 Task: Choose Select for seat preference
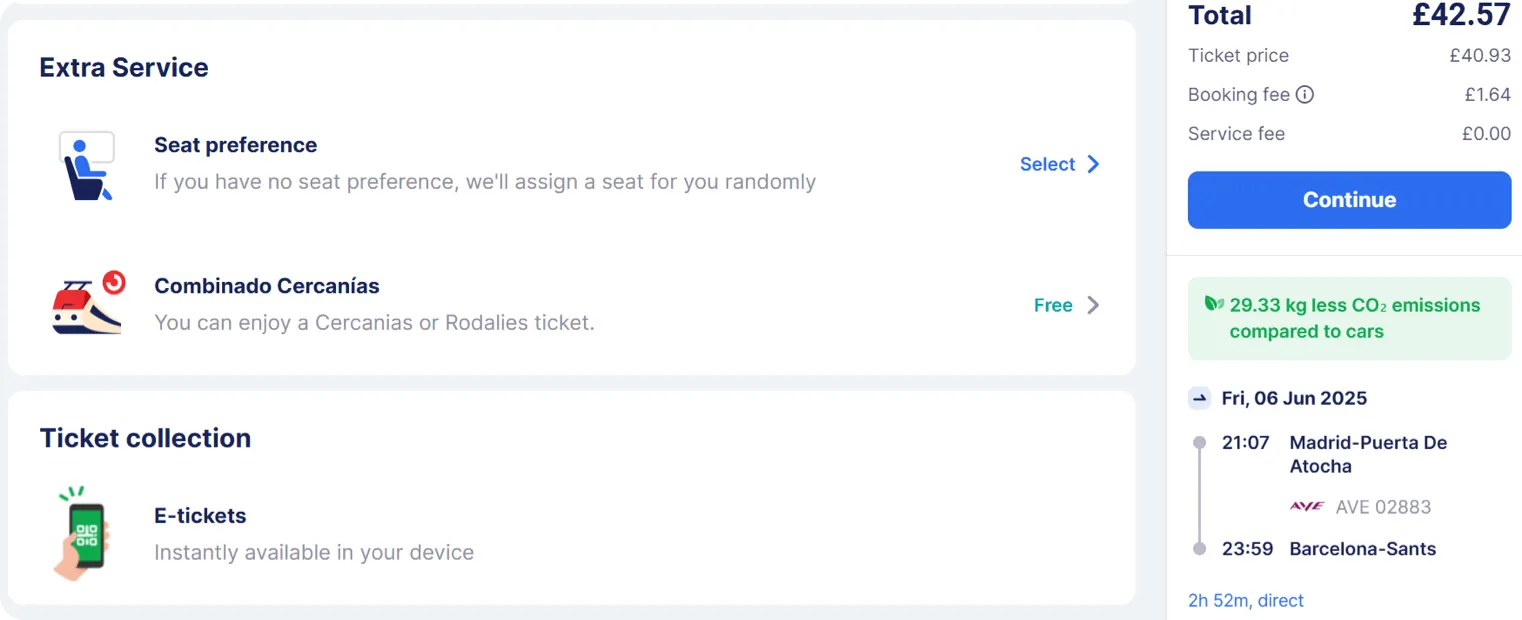[1047, 164]
